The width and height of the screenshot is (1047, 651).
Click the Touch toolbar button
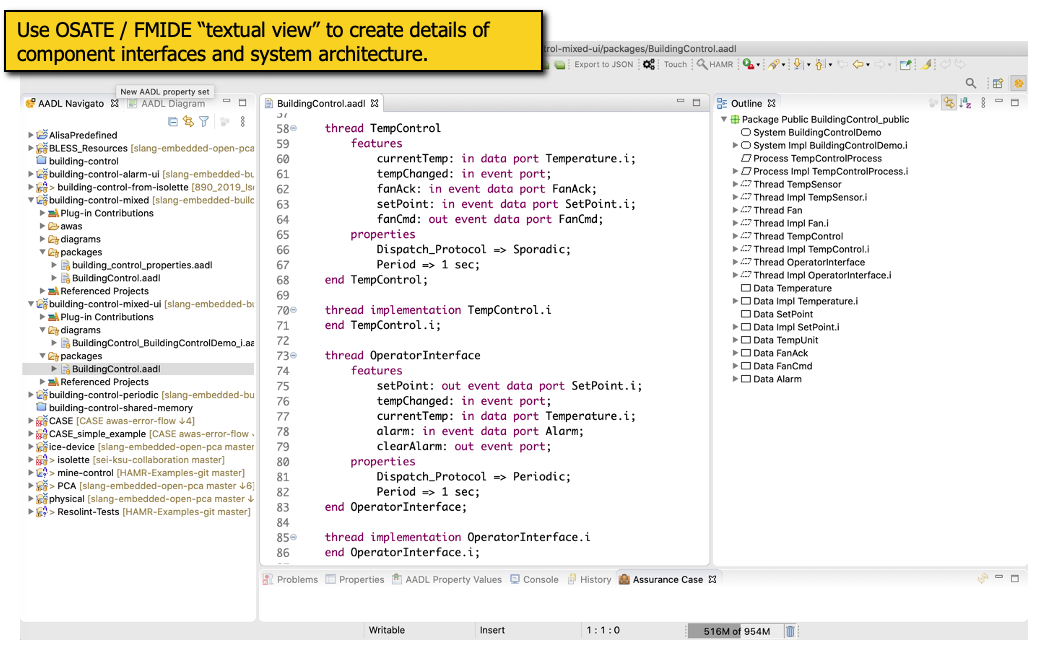(x=675, y=64)
